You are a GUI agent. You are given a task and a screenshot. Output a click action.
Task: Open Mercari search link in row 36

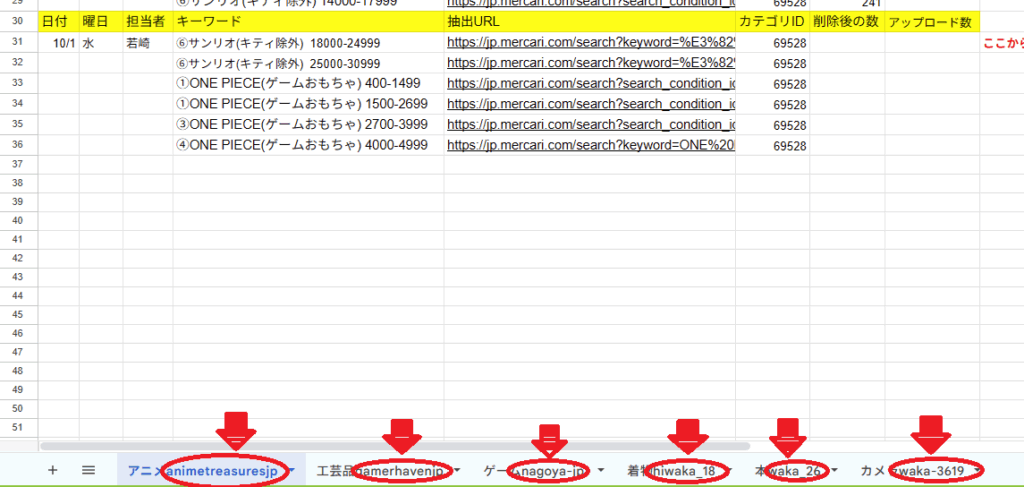[590, 146]
